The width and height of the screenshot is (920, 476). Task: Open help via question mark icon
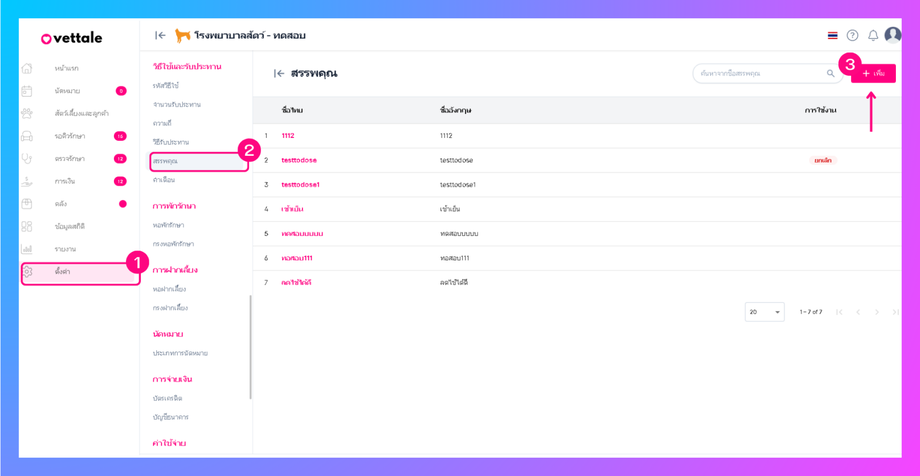[853, 36]
